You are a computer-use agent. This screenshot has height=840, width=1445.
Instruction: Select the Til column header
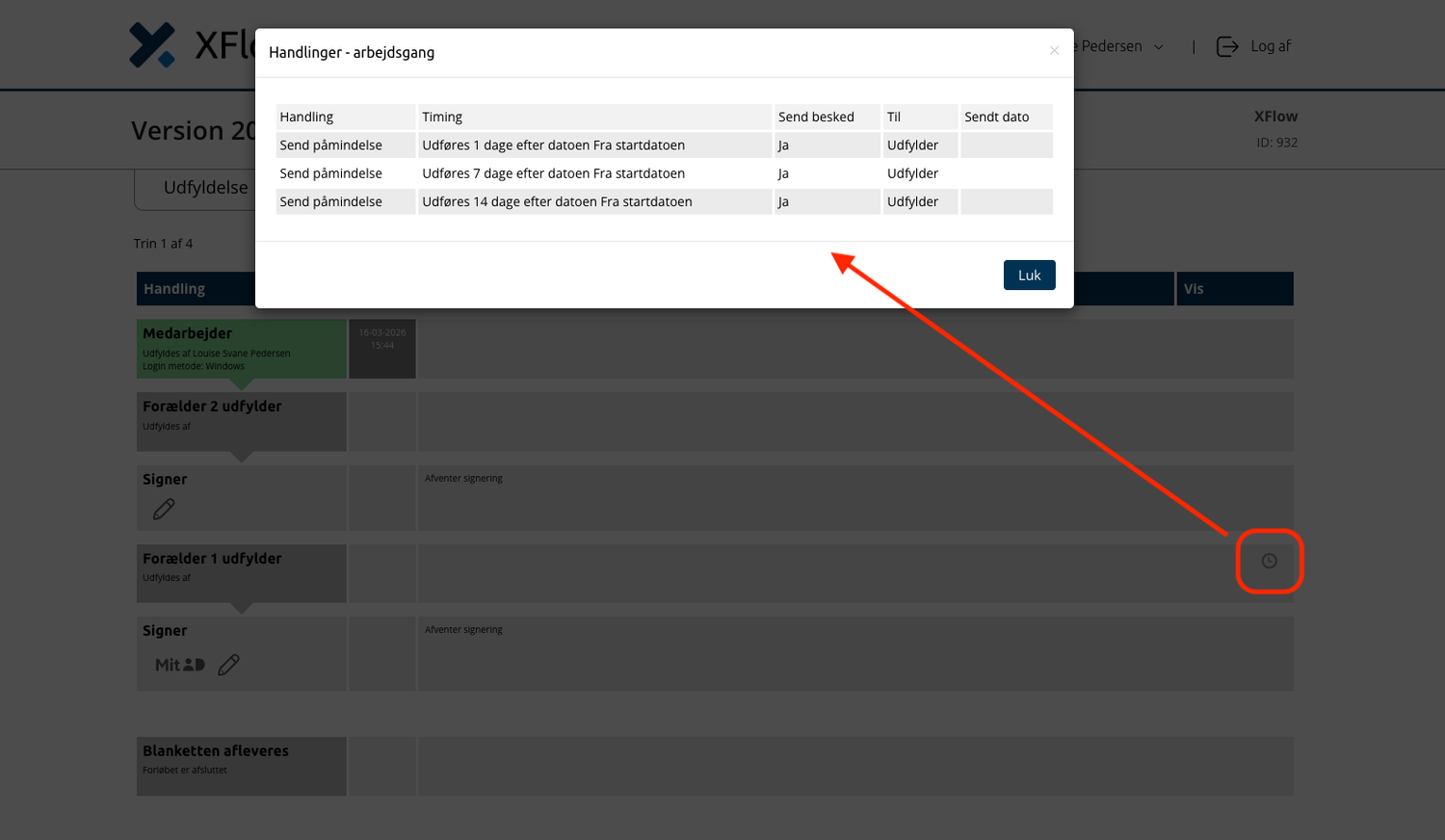pyautogui.click(x=920, y=117)
